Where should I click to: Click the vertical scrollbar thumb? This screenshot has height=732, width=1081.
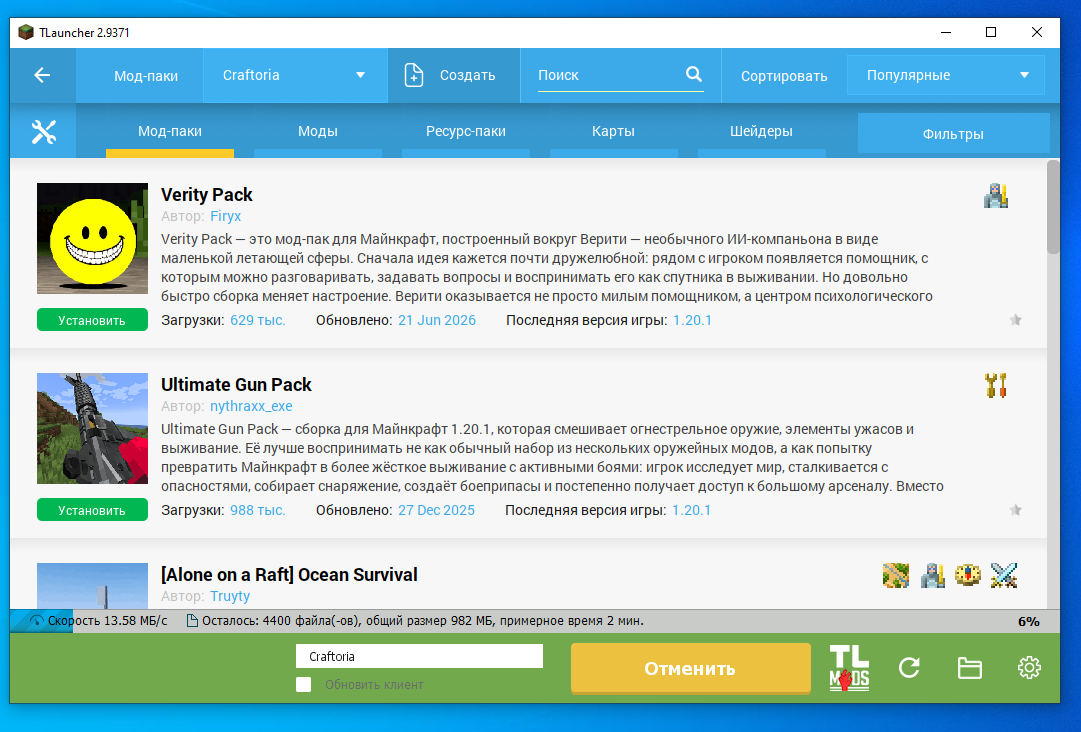[1053, 207]
